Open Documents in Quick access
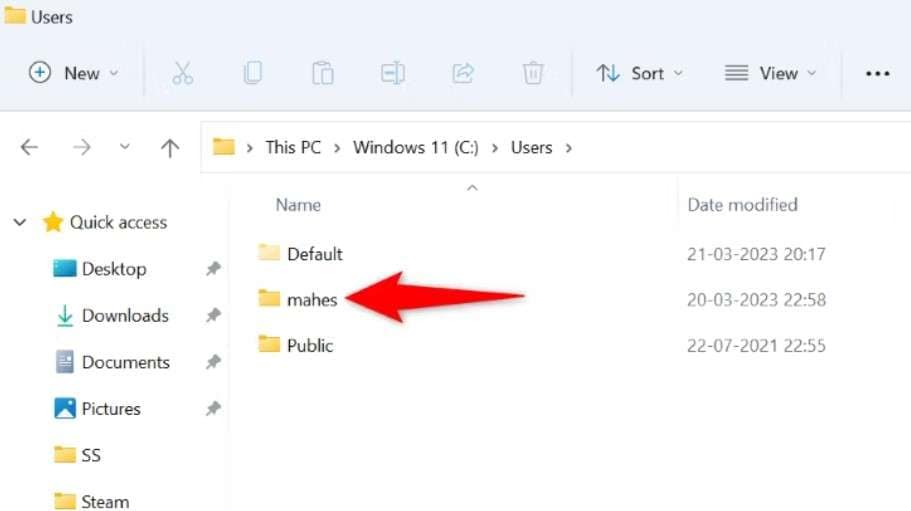The width and height of the screenshot is (911, 511). click(126, 362)
